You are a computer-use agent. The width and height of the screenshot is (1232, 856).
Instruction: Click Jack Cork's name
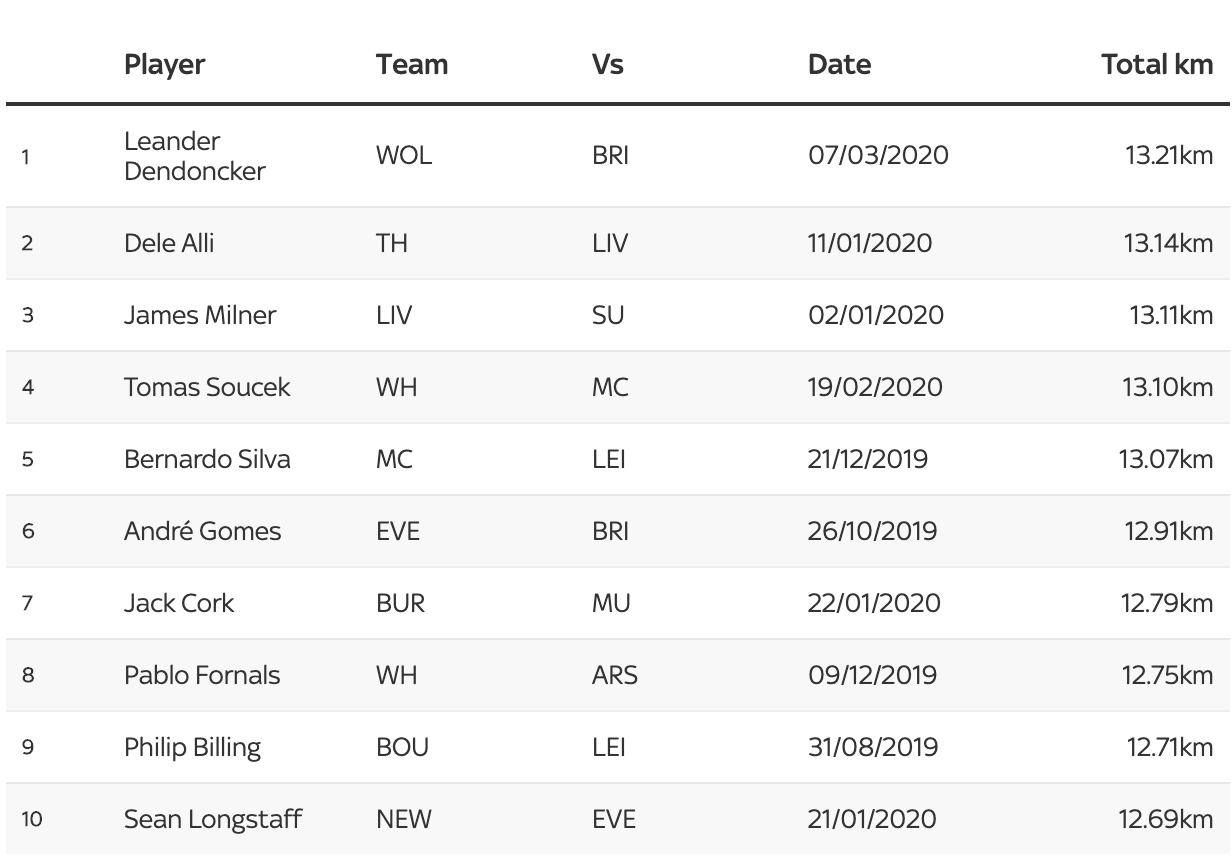pos(179,603)
